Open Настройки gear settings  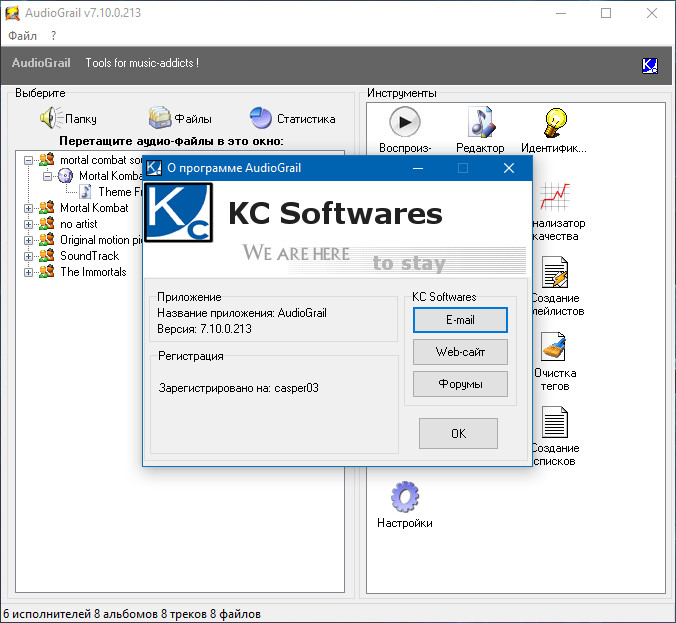(405, 504)
